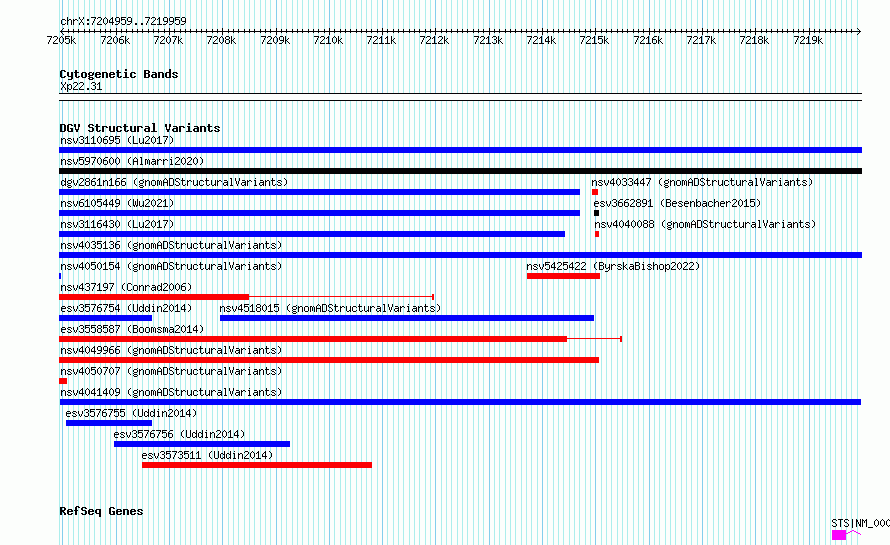Click the 7207k ruler tick label
The image size is (890, 545).
[168, 40]
